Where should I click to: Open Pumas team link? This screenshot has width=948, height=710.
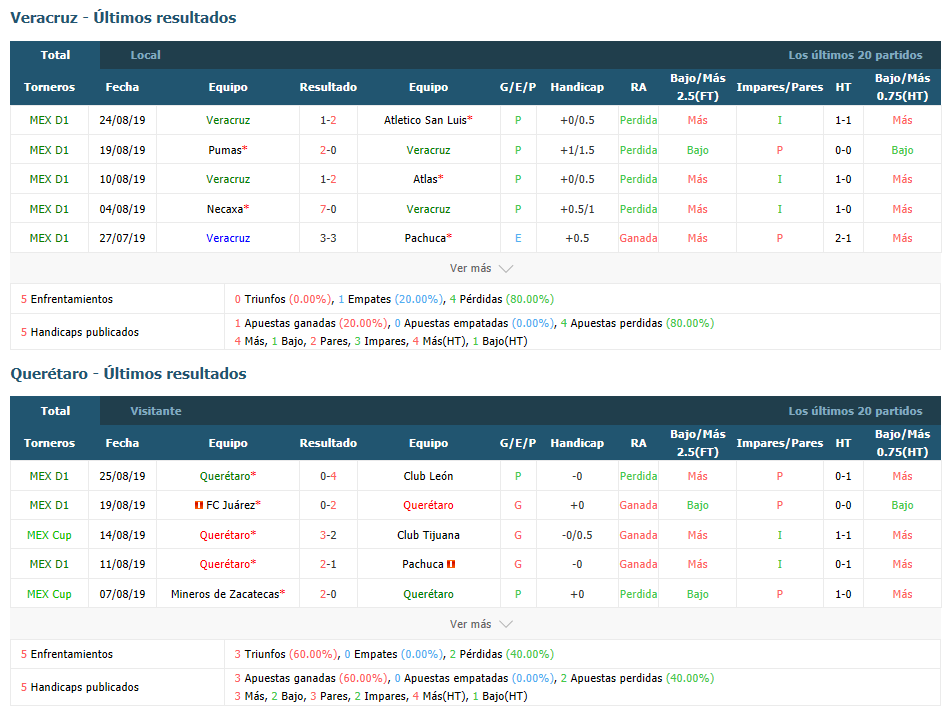(x=225, y=150)
